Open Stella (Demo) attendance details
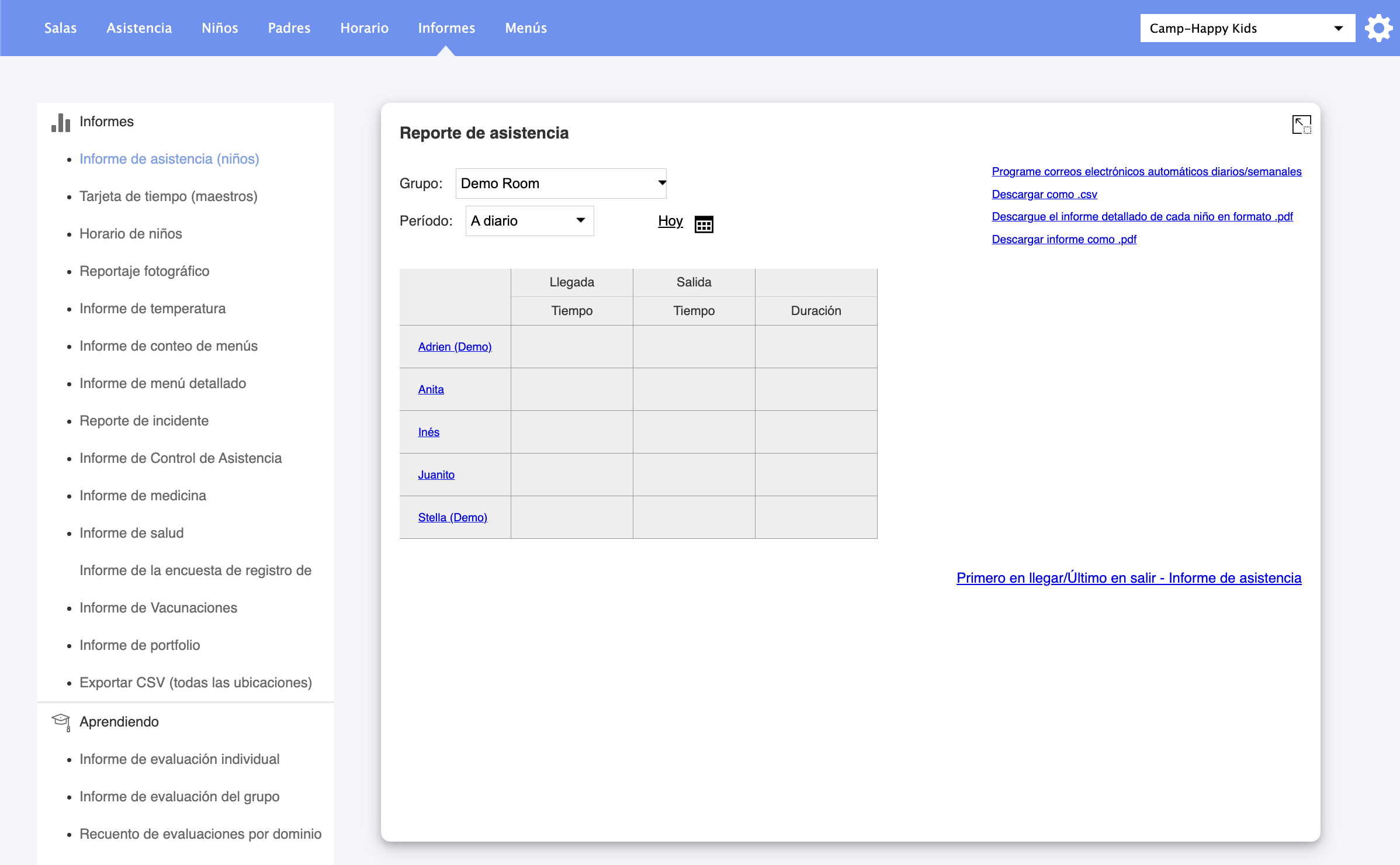This screenshot has width=1400, height=865. pos(452,517)
